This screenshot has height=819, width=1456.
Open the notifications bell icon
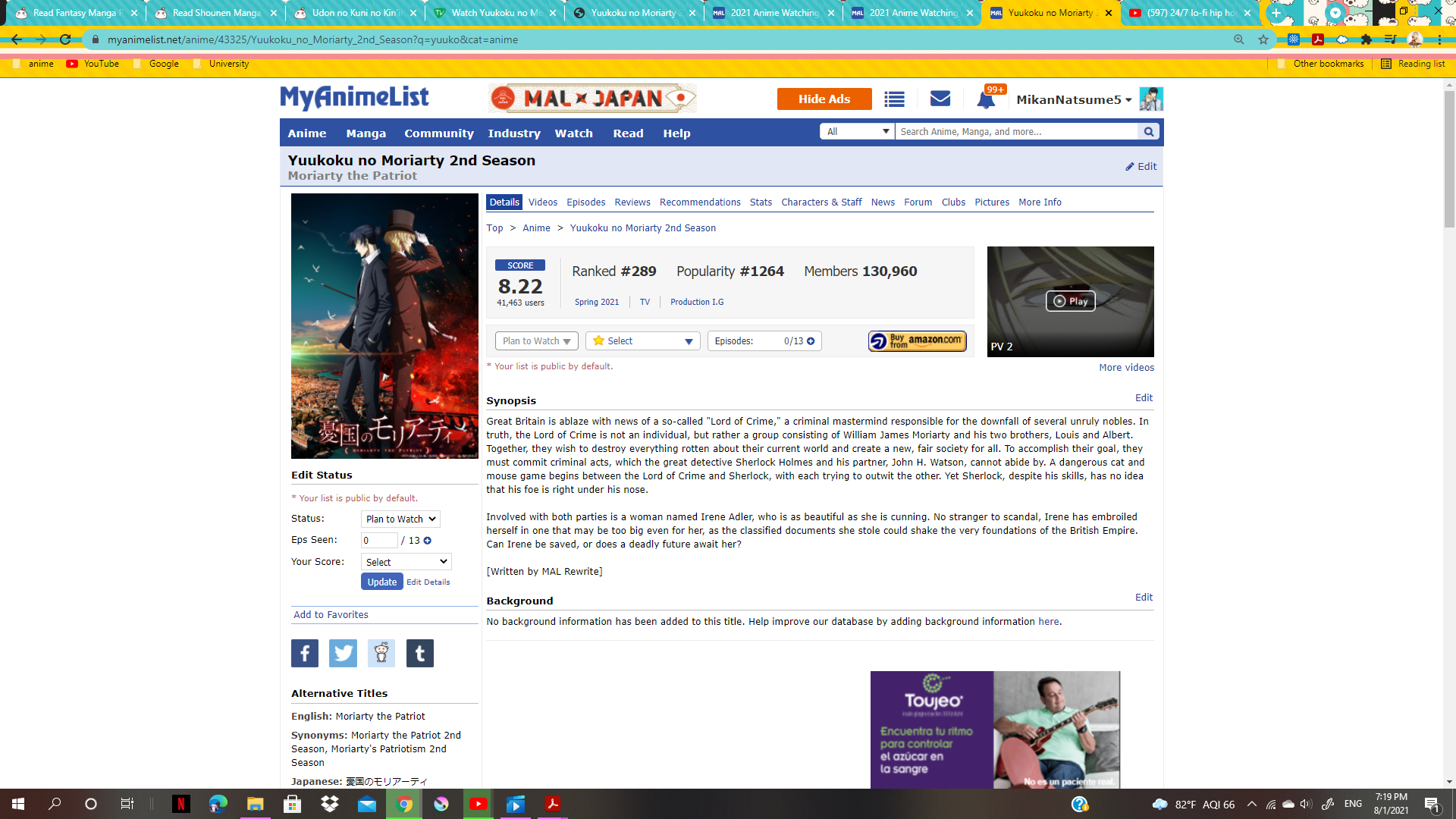click(x=985, y=100)
